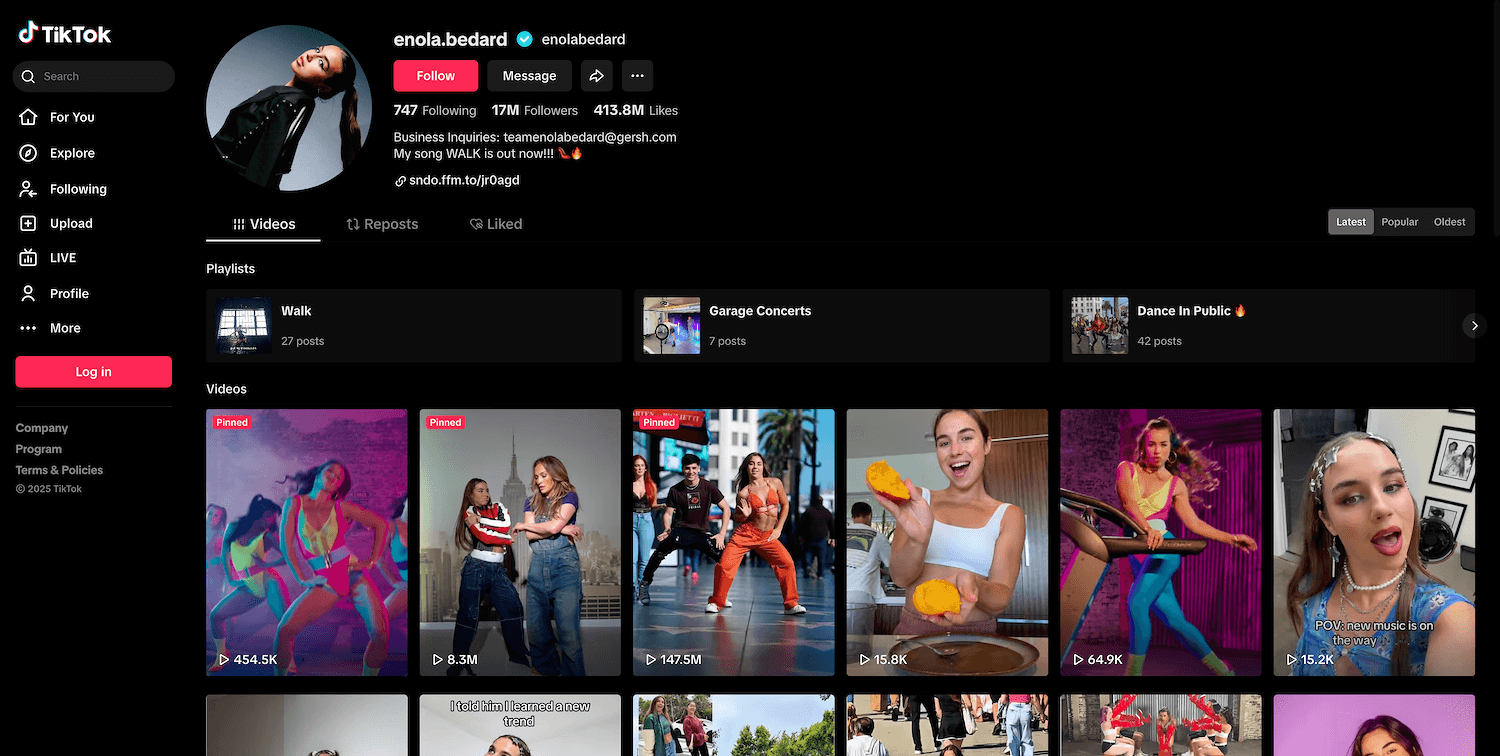Show more playlists with right chevron

coord(1473,326)
